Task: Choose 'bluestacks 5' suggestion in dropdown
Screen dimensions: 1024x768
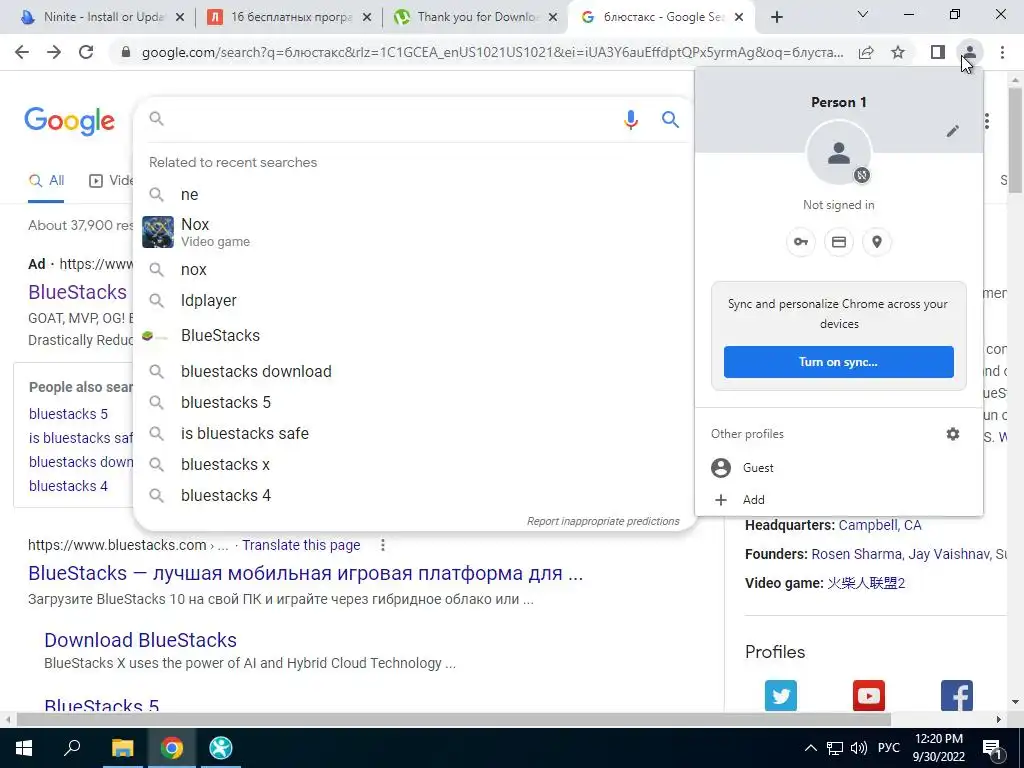Action: (413, 402)
